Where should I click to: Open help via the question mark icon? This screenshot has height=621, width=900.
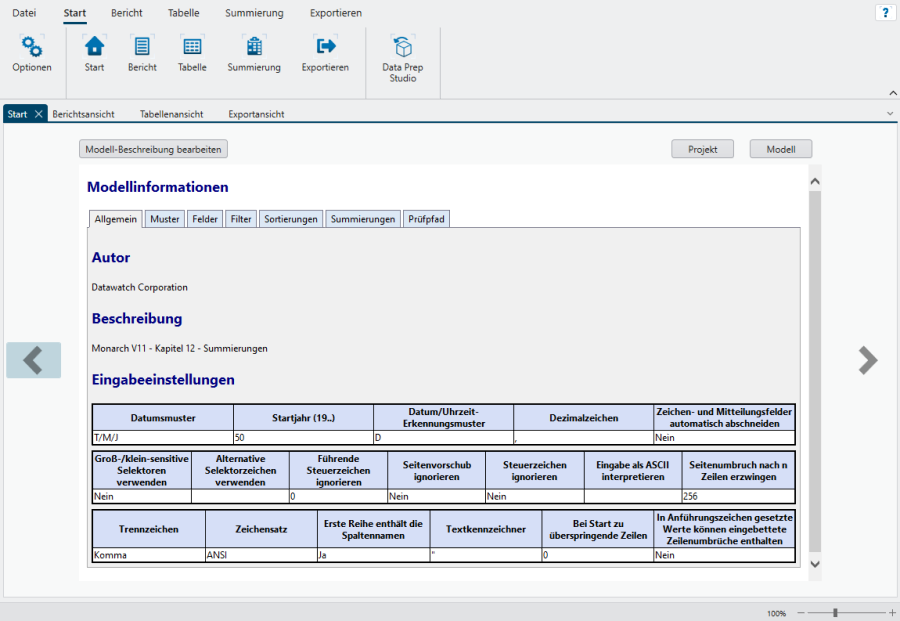884,13
